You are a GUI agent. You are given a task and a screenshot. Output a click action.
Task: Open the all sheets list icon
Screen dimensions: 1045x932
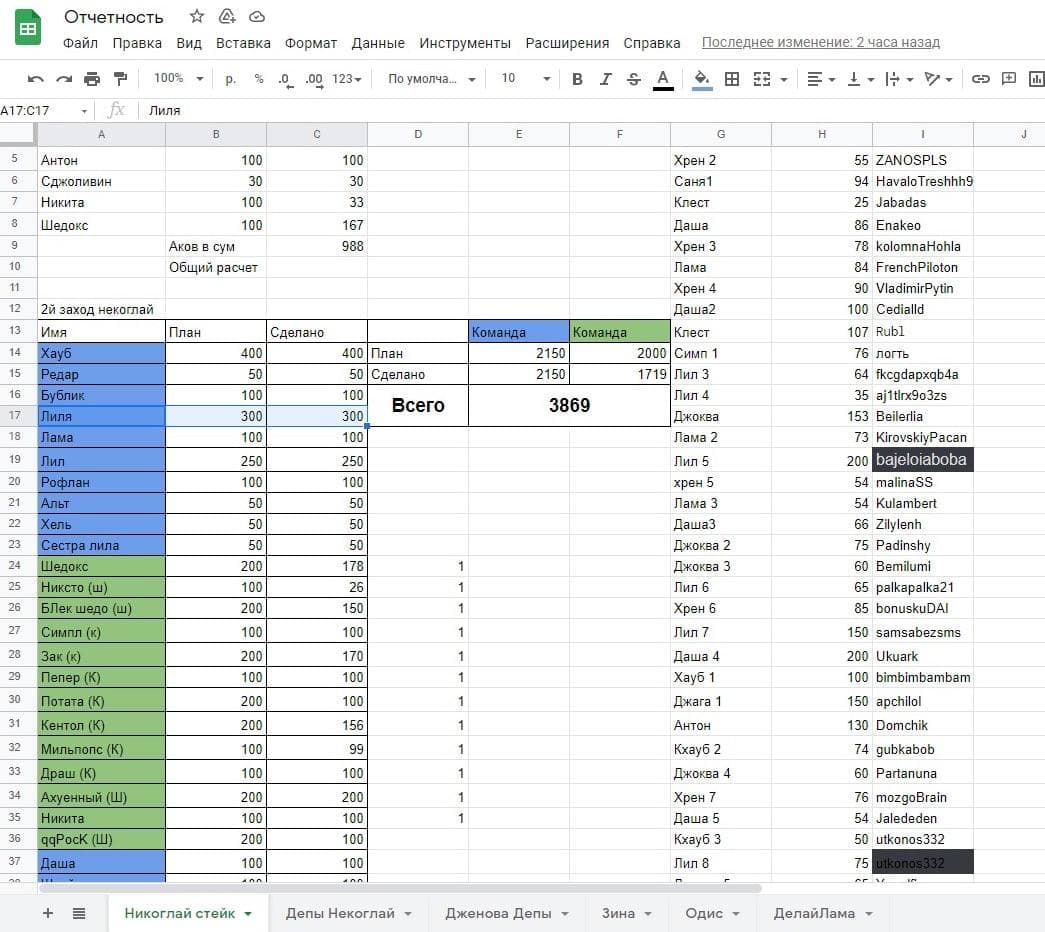79,913
